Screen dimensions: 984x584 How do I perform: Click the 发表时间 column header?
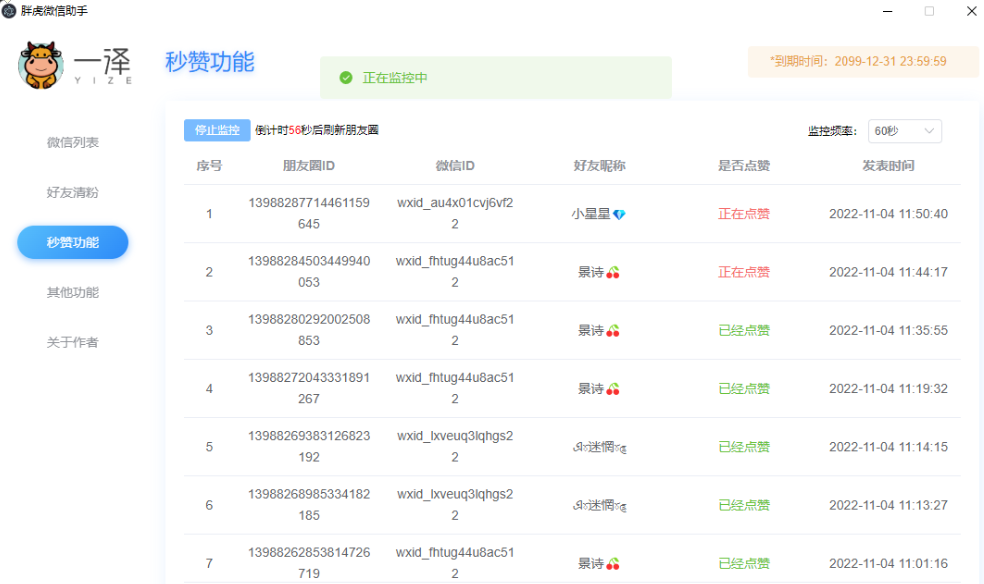click(888, 166)
